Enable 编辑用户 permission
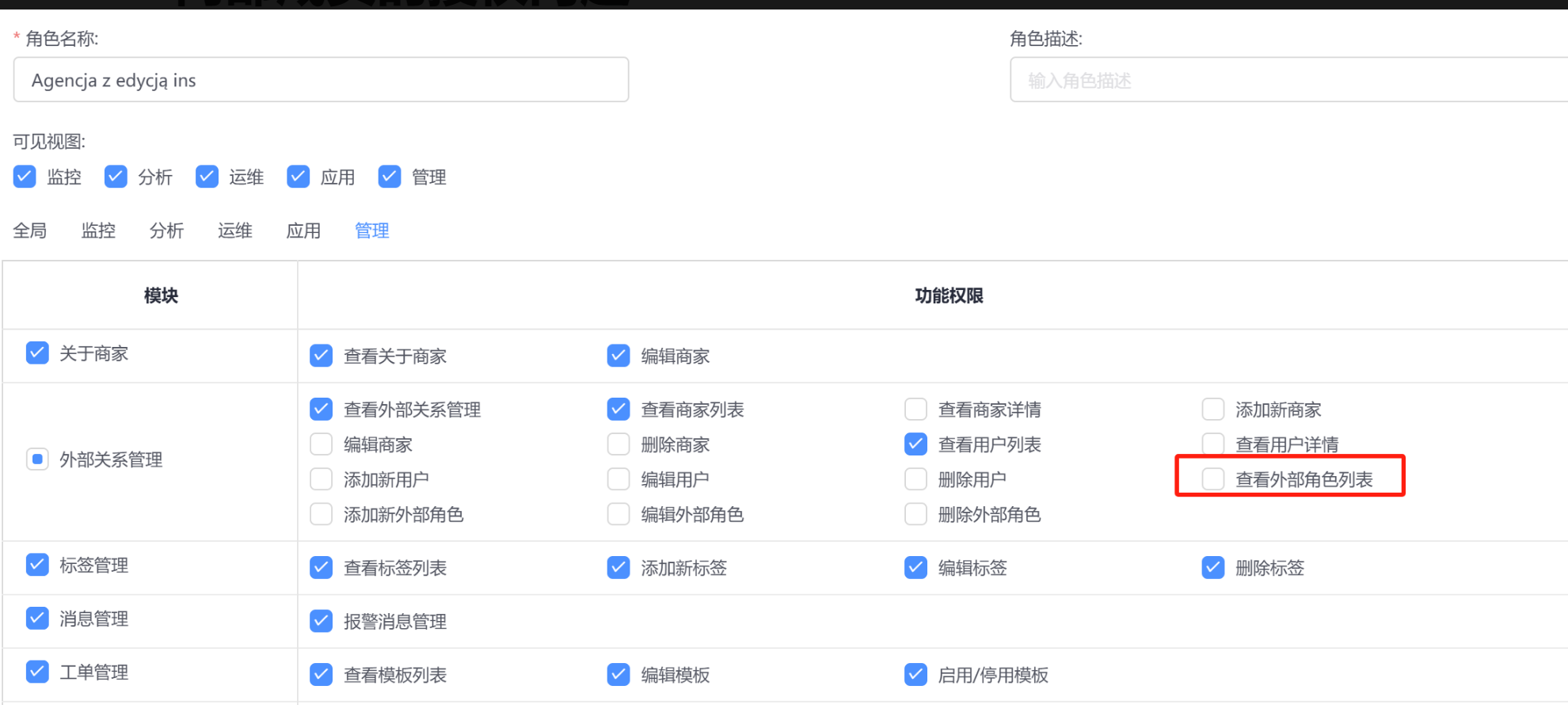This screenshot has width=1568, height=705. click(x=618, y=478)
